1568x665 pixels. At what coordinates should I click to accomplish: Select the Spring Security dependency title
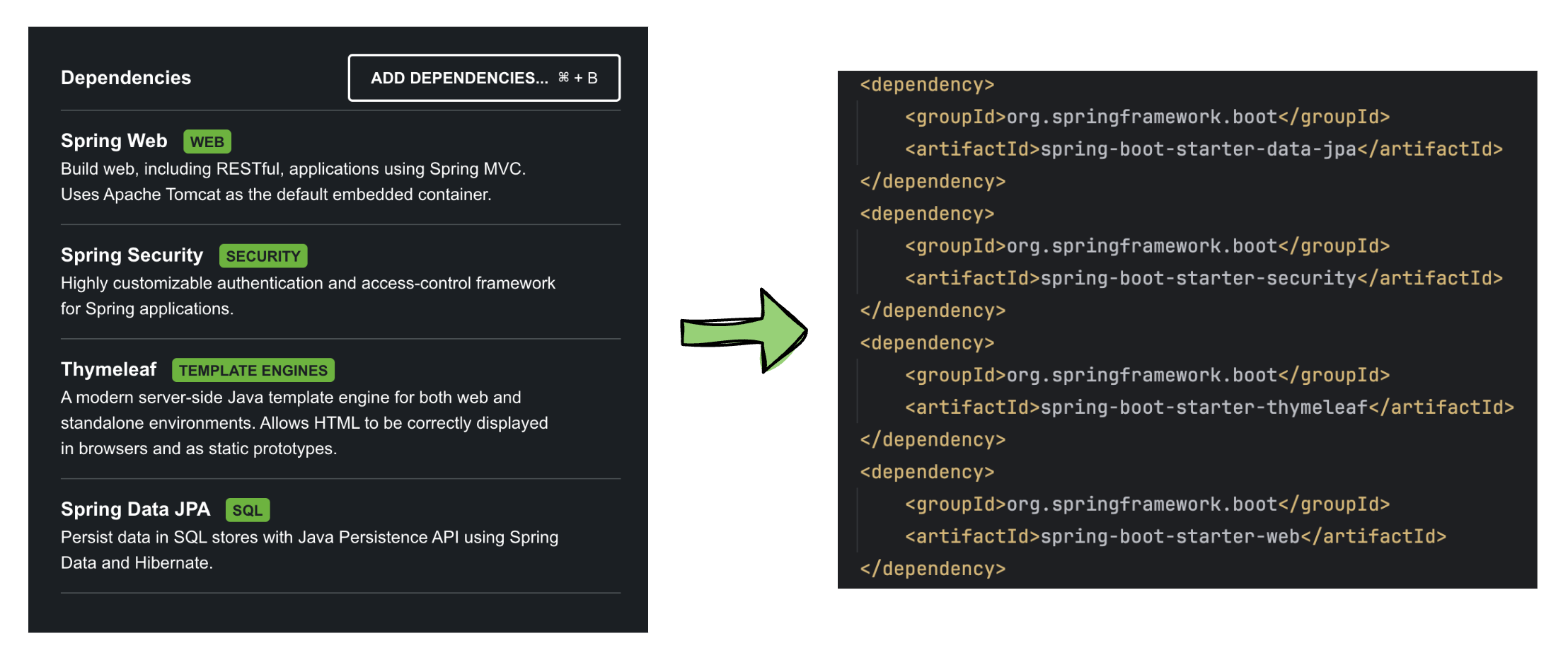(x=132, y=255)
